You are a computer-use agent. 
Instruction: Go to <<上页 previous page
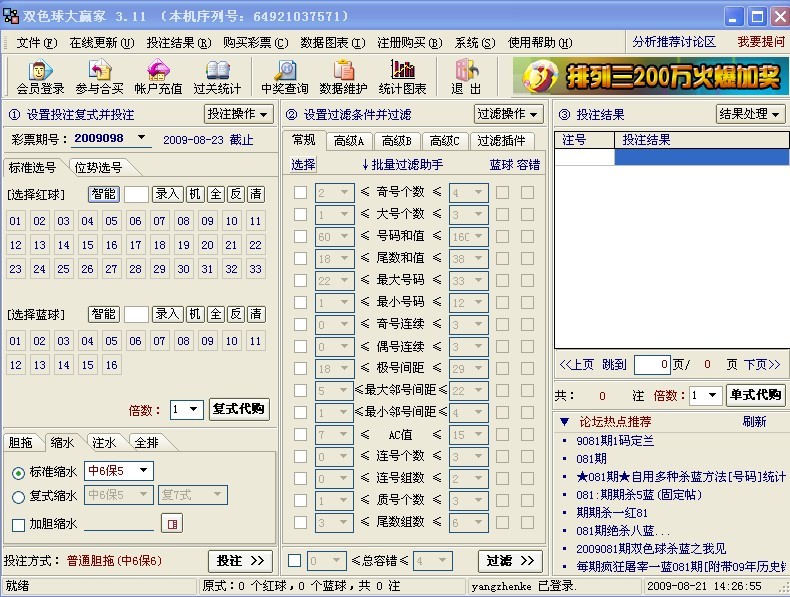576,364
